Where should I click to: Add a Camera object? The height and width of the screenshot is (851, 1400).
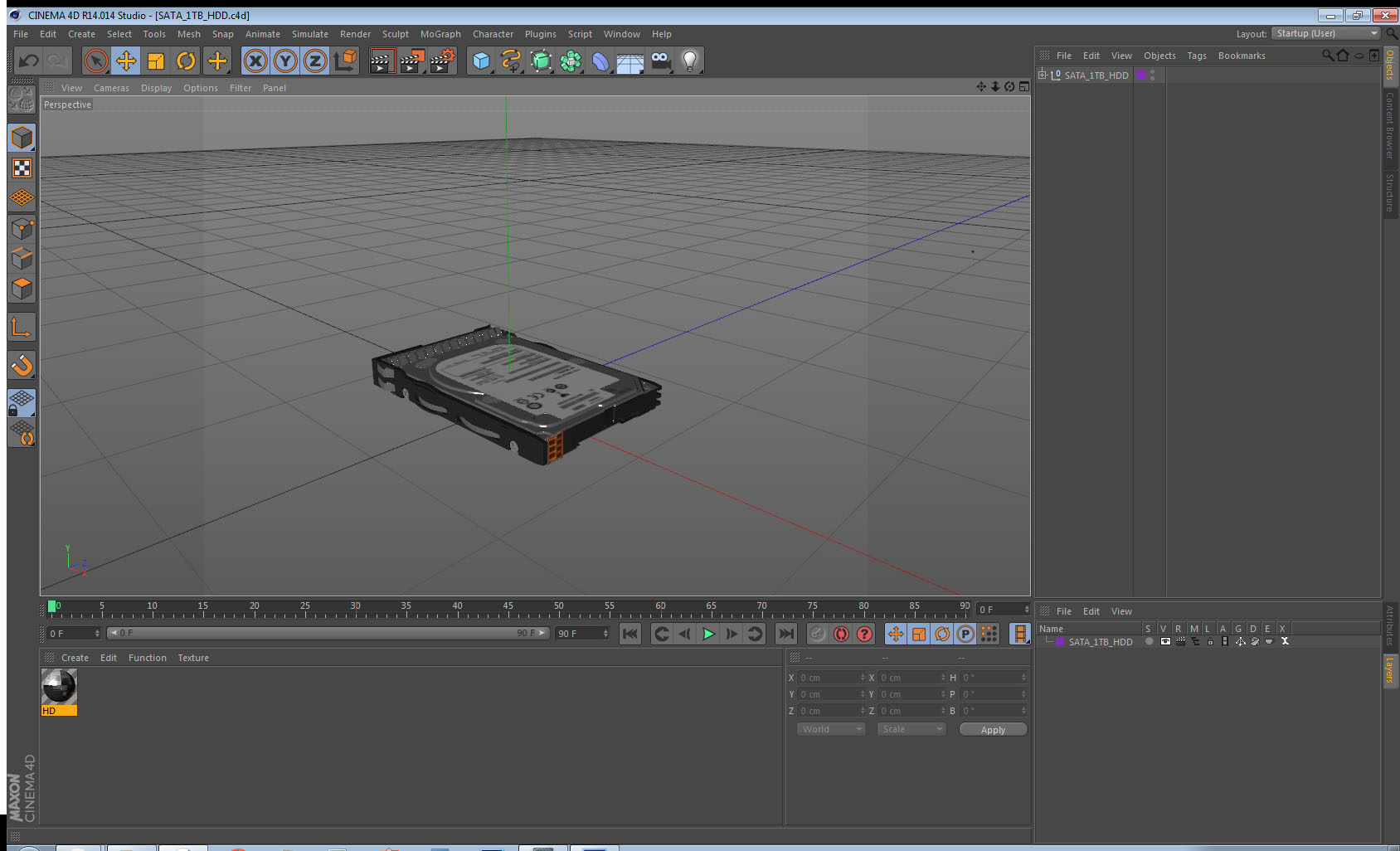click(x=660, y=61)
